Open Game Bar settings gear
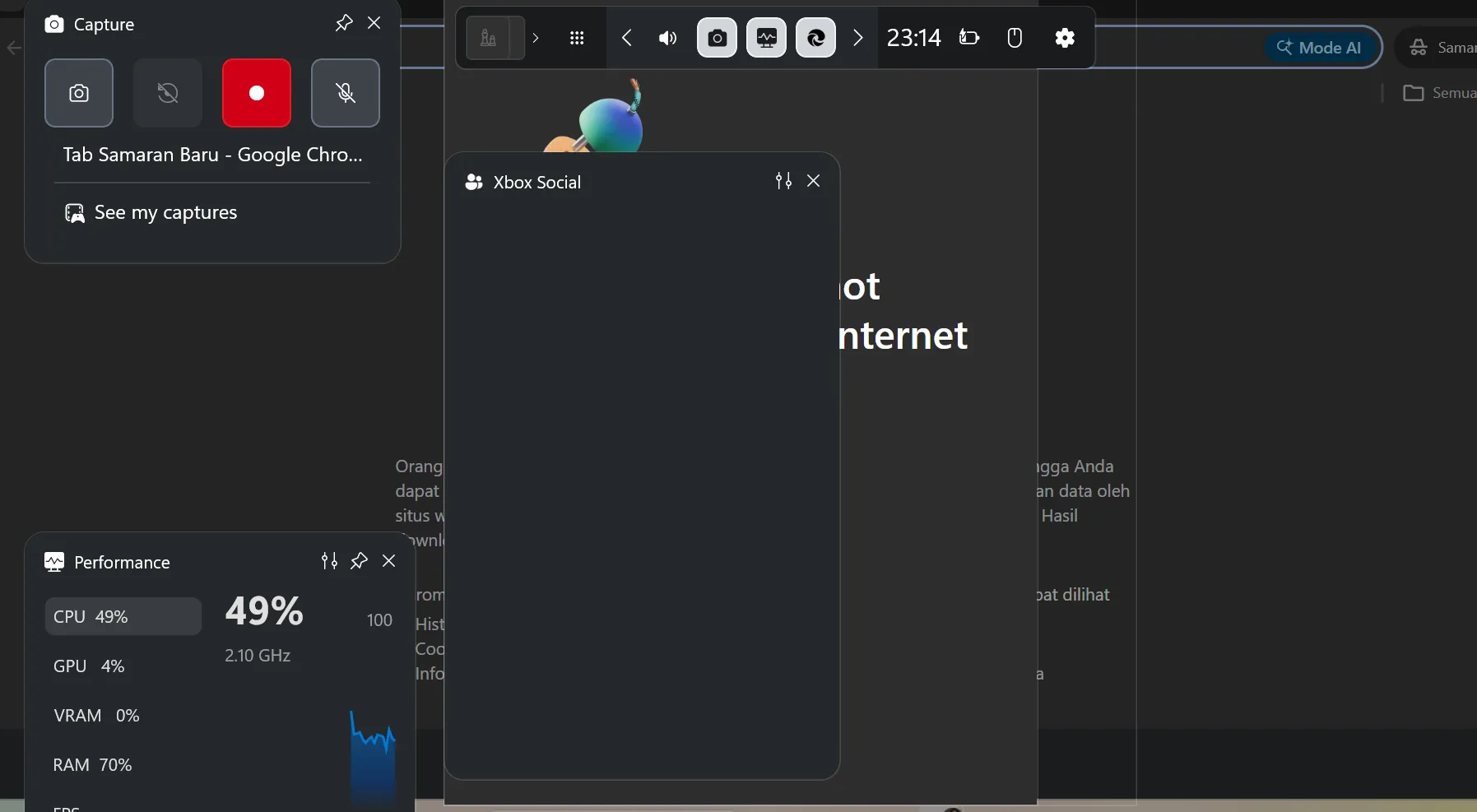The height and width of the screenshot is (812, 1477). tap(1065, 38)
